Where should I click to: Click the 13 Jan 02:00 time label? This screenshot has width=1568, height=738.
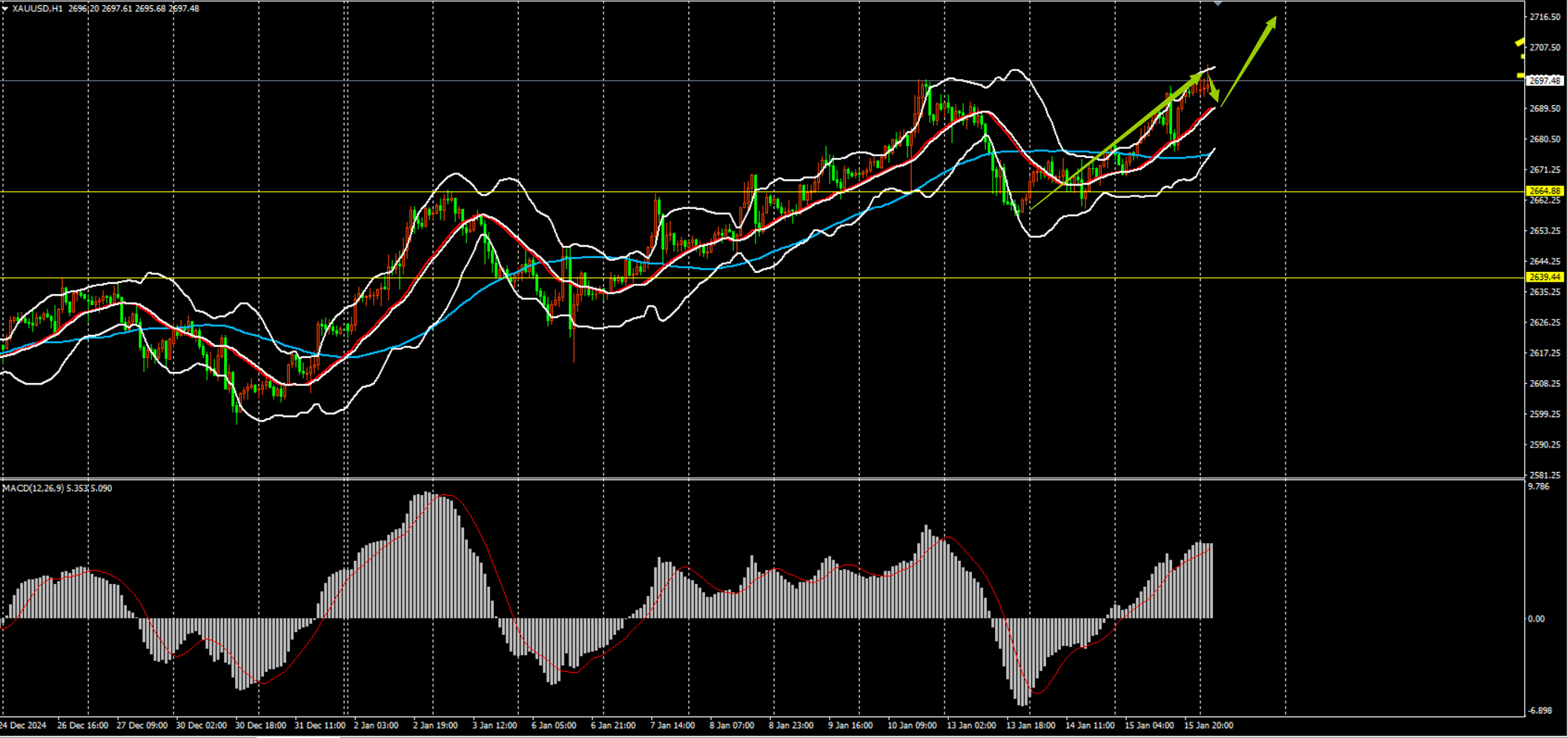[x=971, y=725]
